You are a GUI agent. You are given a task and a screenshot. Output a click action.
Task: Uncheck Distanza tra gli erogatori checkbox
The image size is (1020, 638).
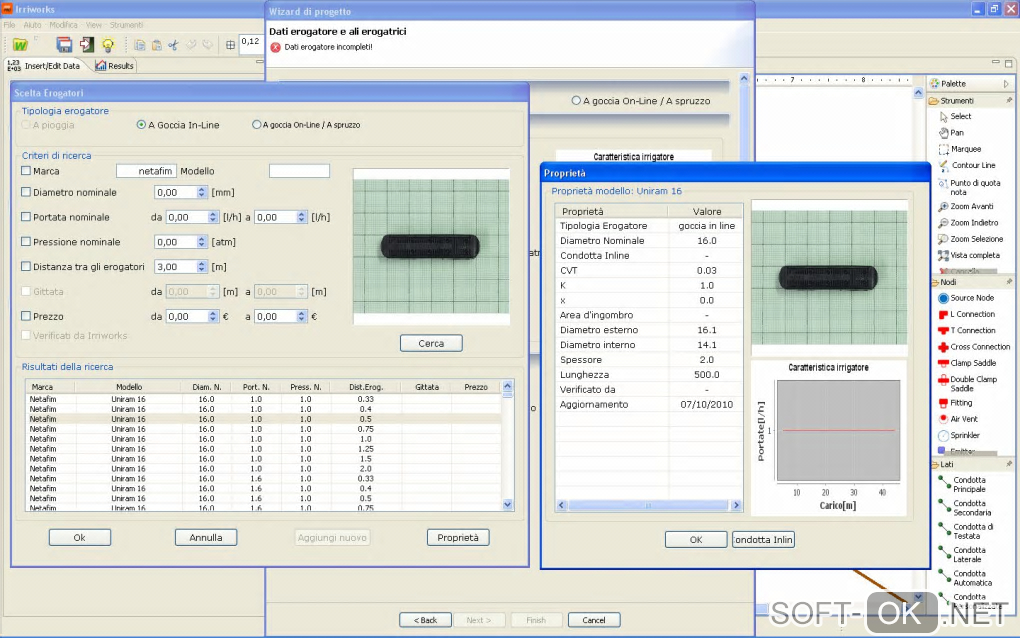[x=26, y=267]
